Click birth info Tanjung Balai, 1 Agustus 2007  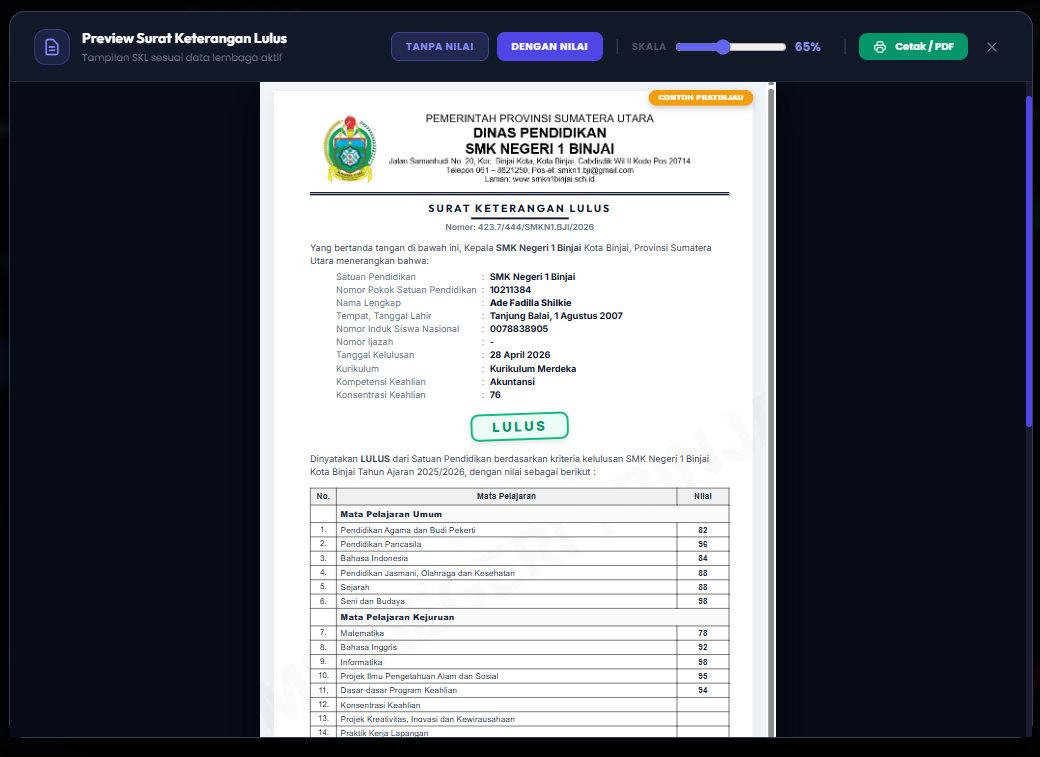tap(556, 316)
